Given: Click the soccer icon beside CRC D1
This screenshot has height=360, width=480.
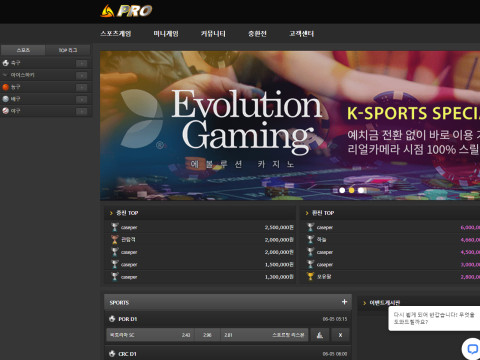Looking at the screenshot, I should click(112, 354).
